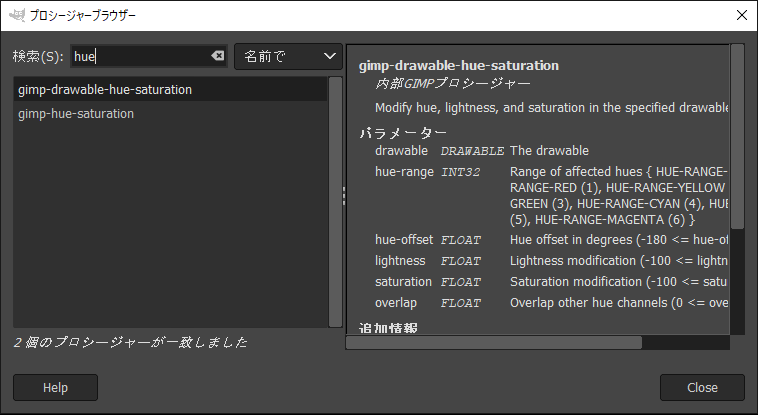Click the details pane vertical scrollbar
The width and height of the screenshot is (758, 415).
737,136
